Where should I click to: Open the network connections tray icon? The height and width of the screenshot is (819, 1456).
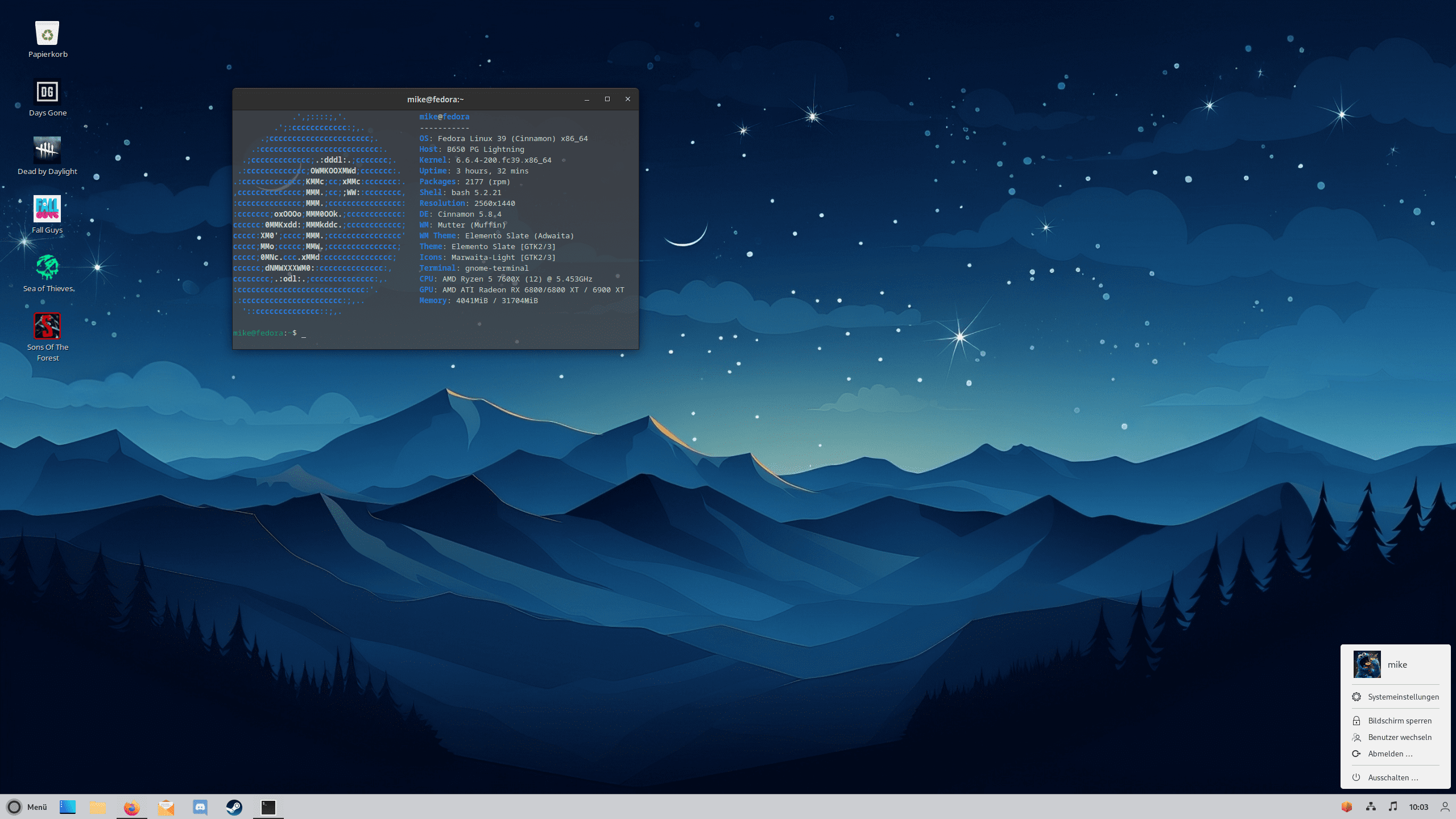(x=1371, y=806)
